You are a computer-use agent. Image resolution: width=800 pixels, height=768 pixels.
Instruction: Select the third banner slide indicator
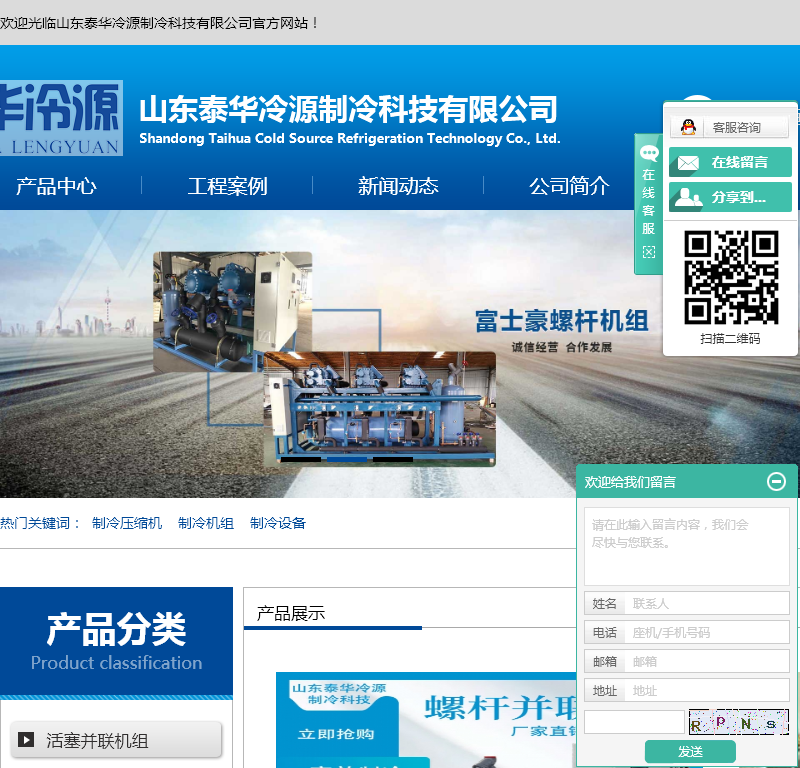click(392, 459)
